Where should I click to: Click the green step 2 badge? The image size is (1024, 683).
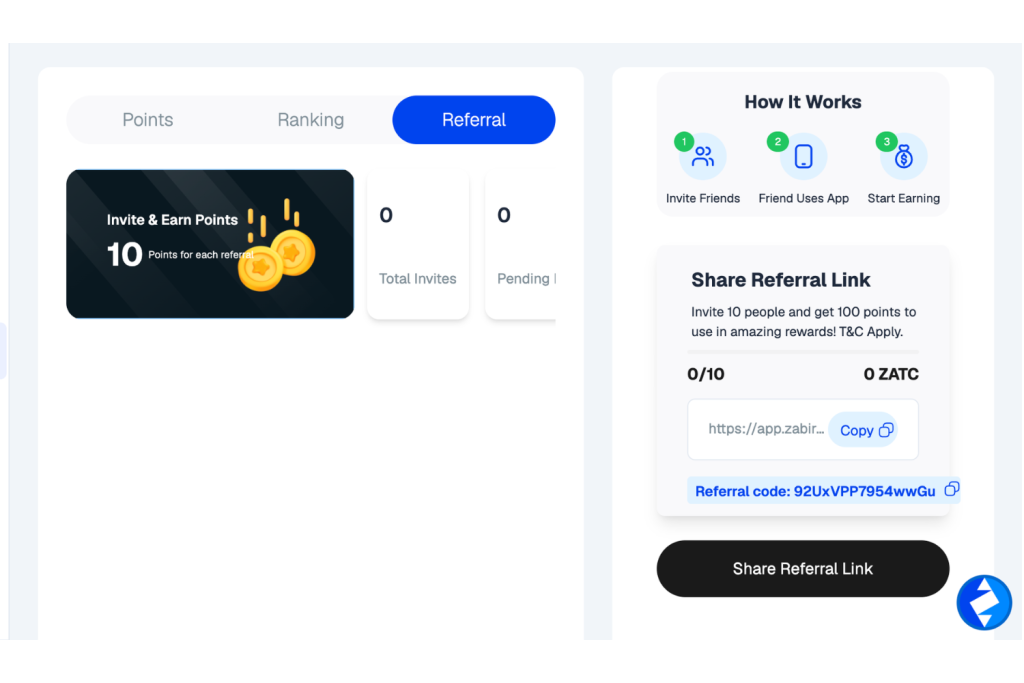click(777, 141)
